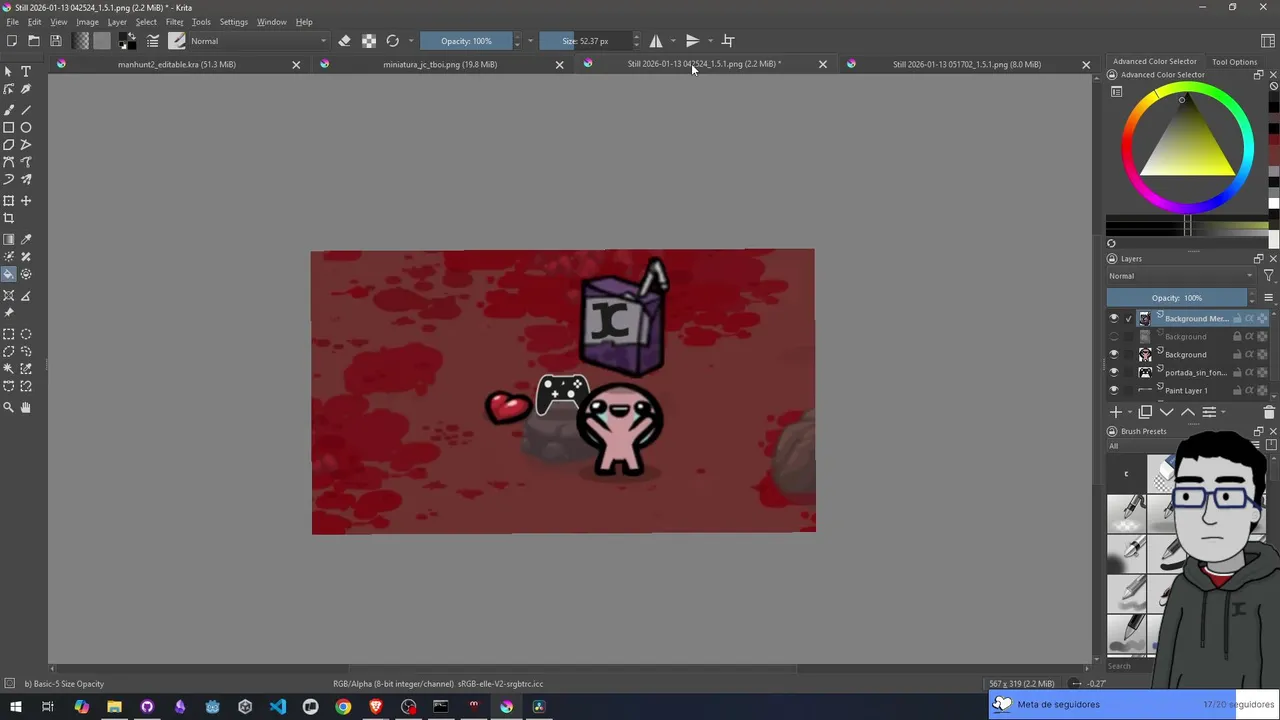Select the Reference Images pin tool
Screen dimensions: 1280x720
point(9,313)
